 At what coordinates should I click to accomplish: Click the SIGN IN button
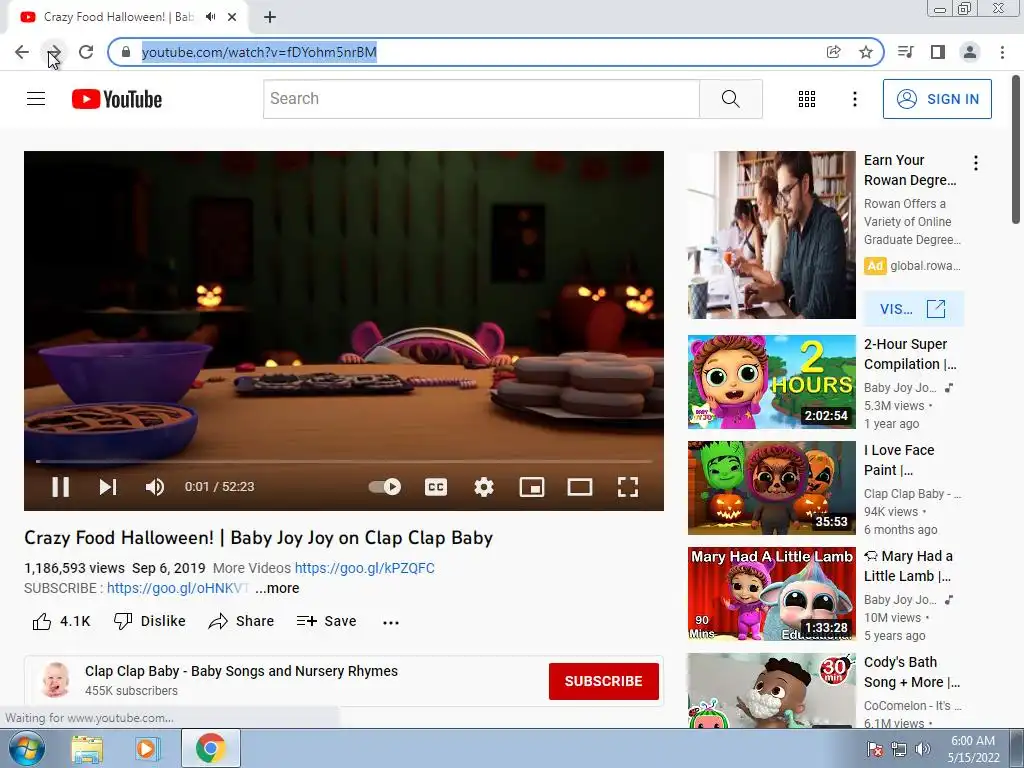[937, 99]
